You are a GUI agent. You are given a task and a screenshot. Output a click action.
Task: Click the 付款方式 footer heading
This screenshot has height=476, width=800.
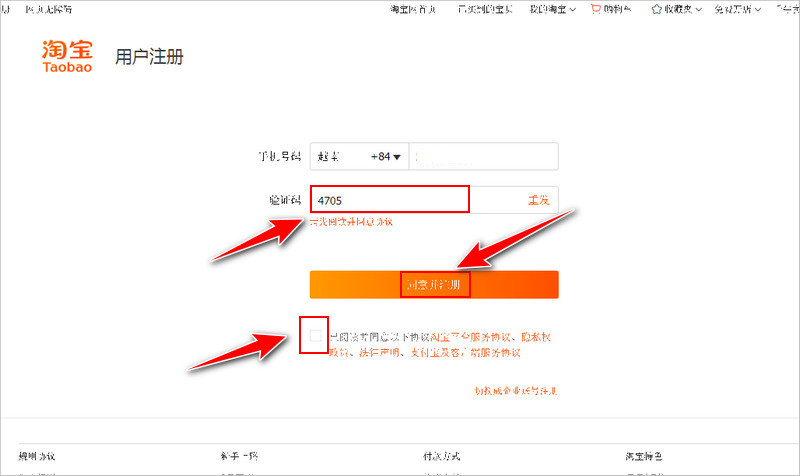point(441,456)
